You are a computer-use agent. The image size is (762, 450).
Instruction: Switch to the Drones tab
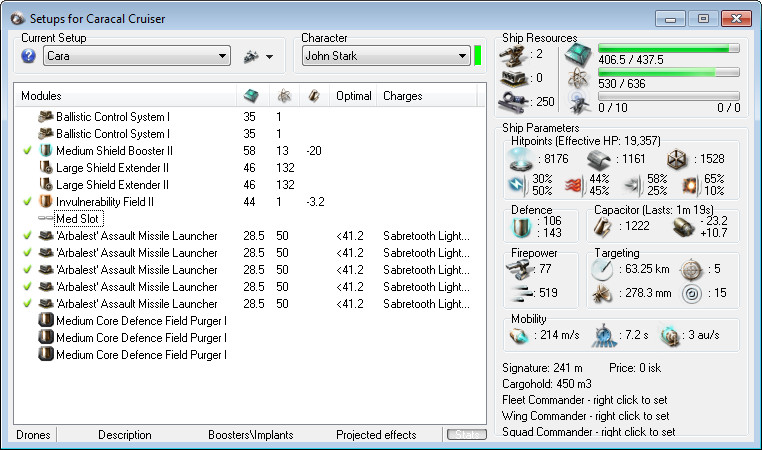pyautogui.click(x=33, y=435)
